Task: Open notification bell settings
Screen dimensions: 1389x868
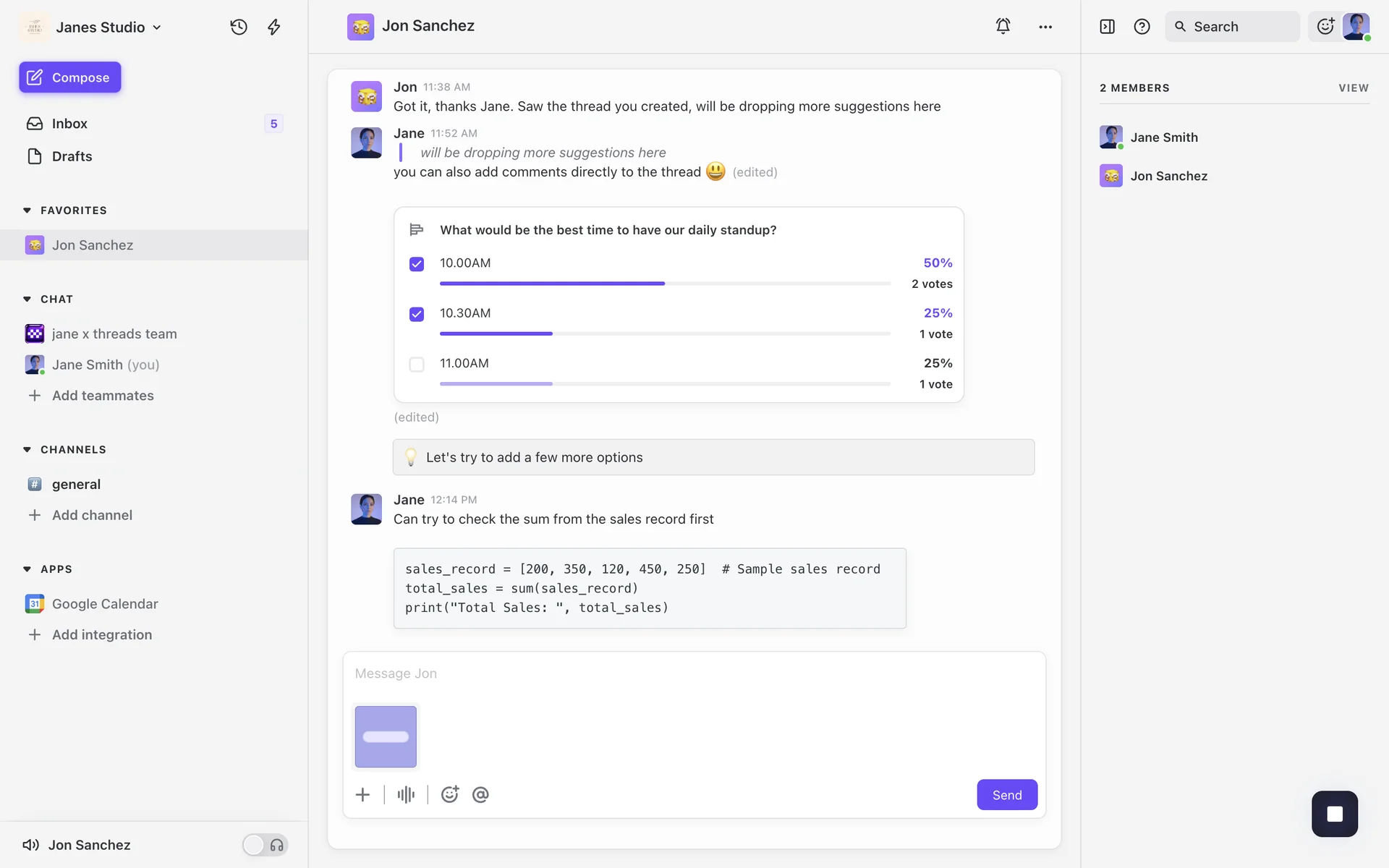Action: pyautogui.click(x=1003, y=26)
